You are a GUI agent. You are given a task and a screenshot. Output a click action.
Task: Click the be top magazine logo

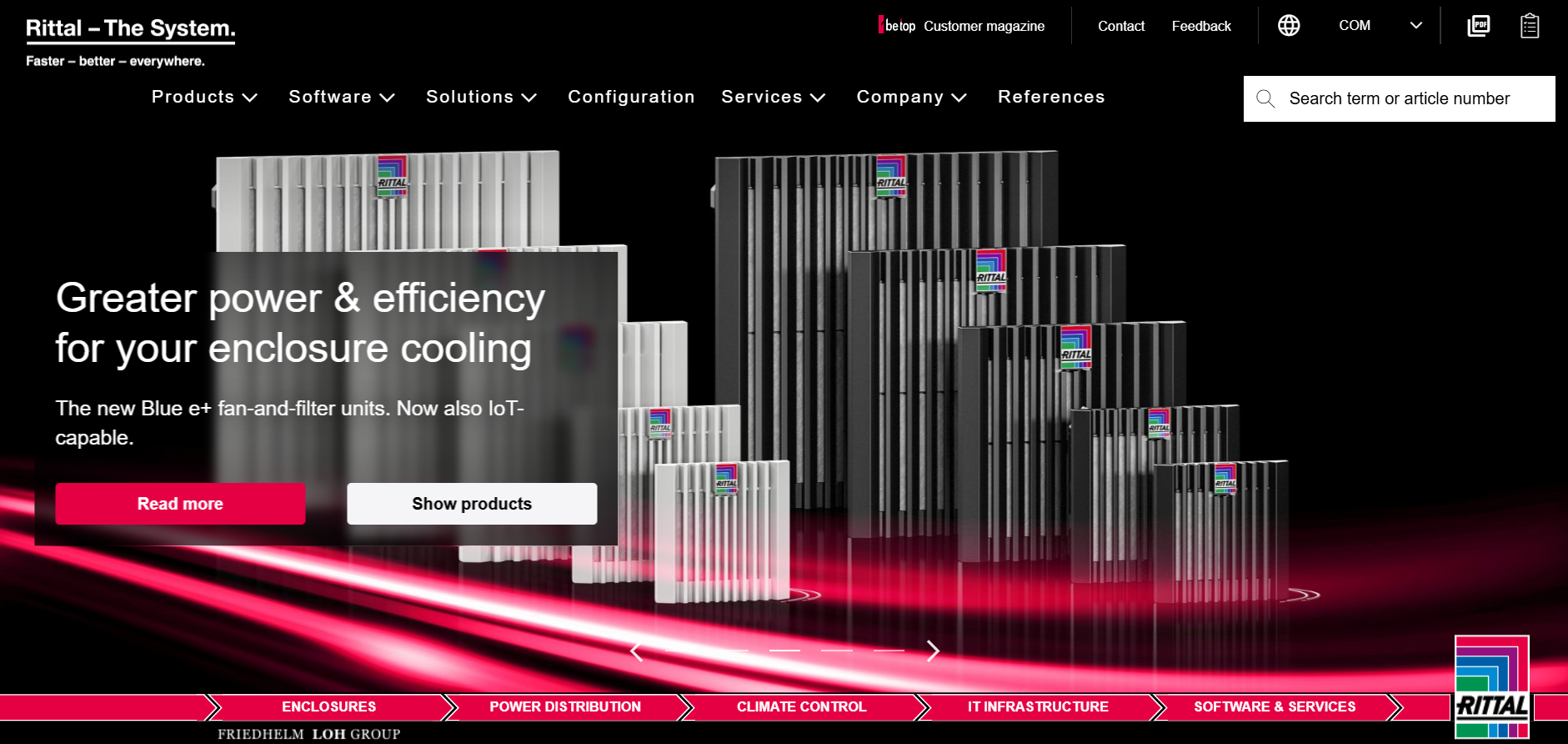point(898,26)
